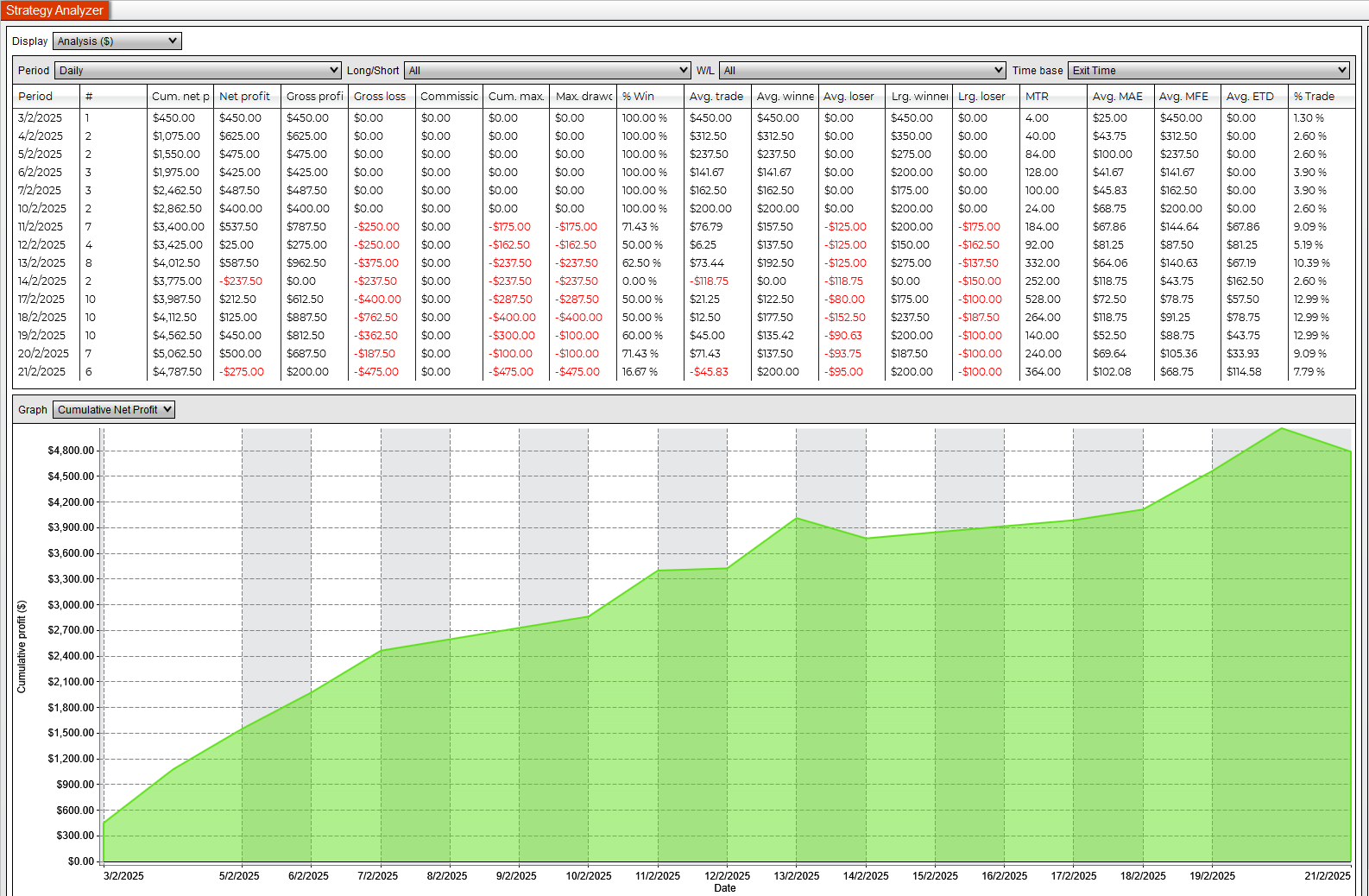Click the Gross loss column header

(380, 97)
